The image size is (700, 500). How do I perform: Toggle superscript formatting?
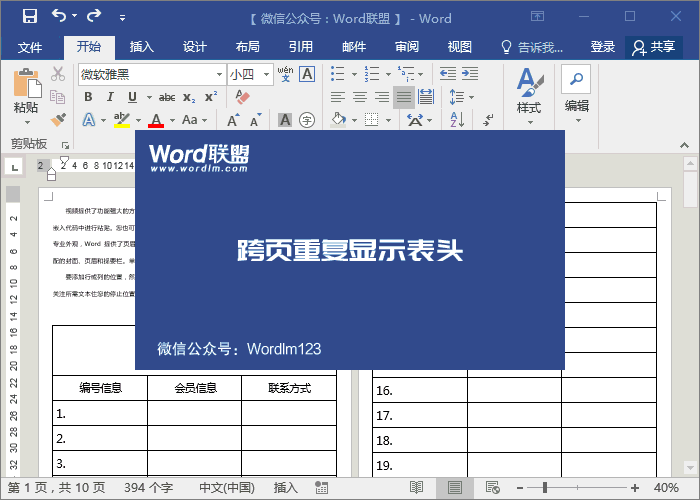click(211, 97)
